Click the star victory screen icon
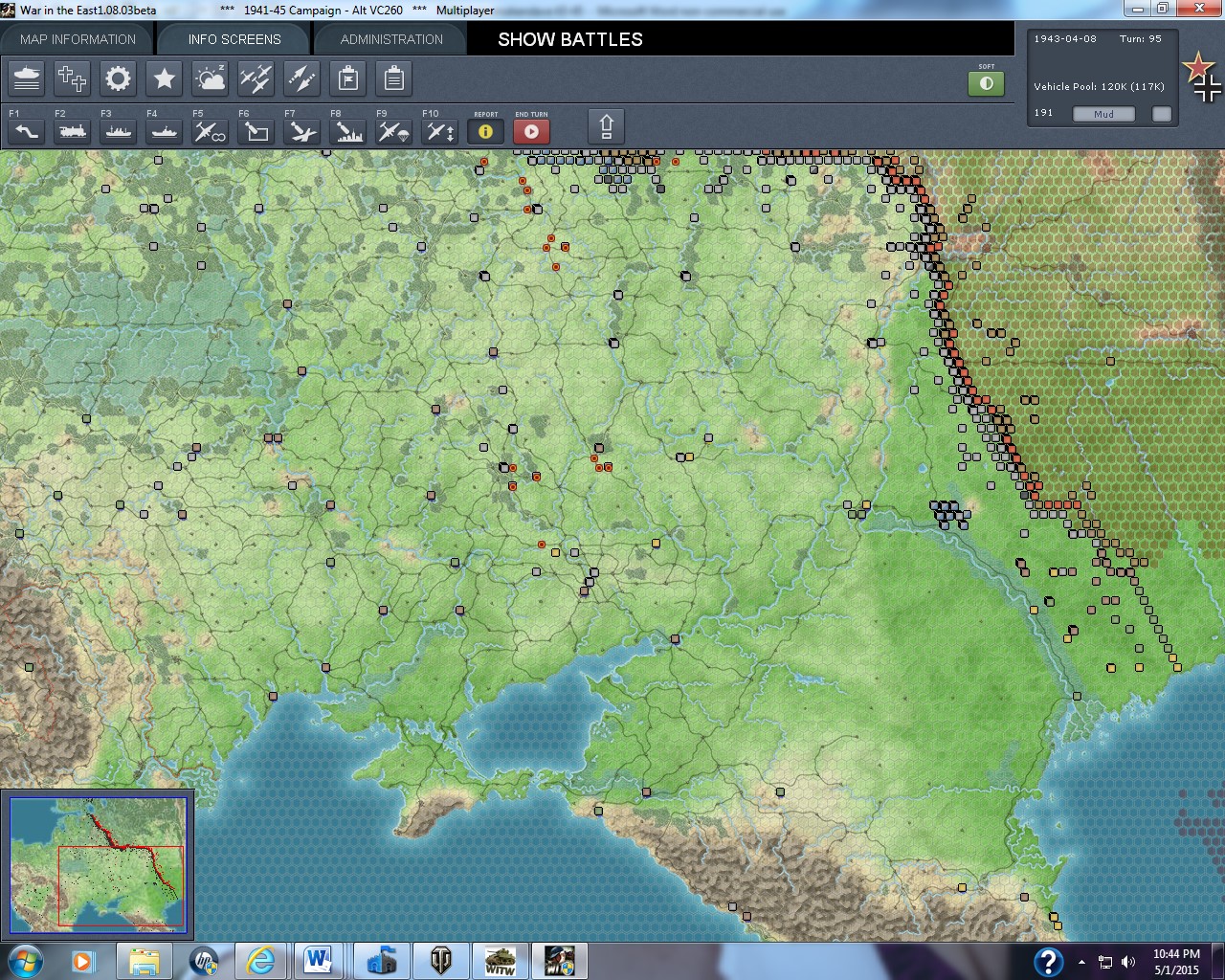 click(x=165, y=78)
